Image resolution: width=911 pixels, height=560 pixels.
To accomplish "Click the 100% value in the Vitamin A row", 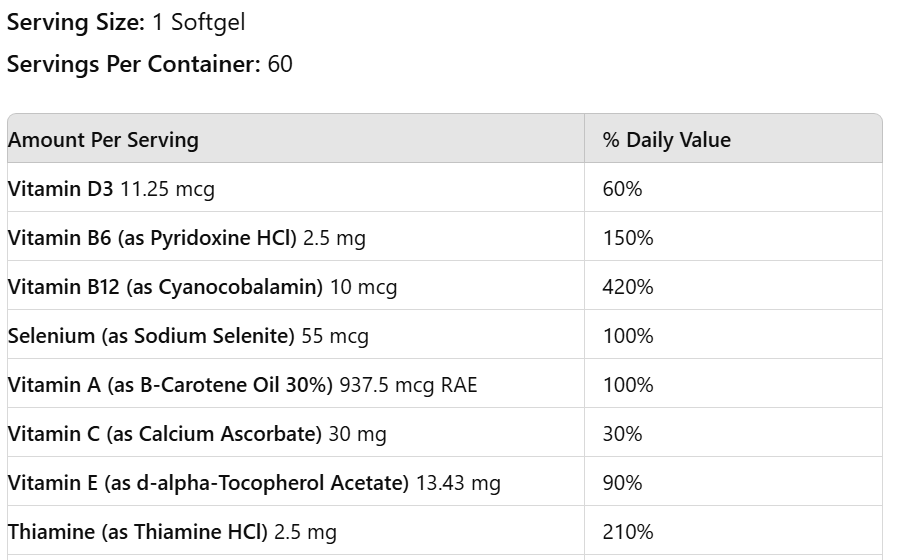I will [x=628, y=385].
